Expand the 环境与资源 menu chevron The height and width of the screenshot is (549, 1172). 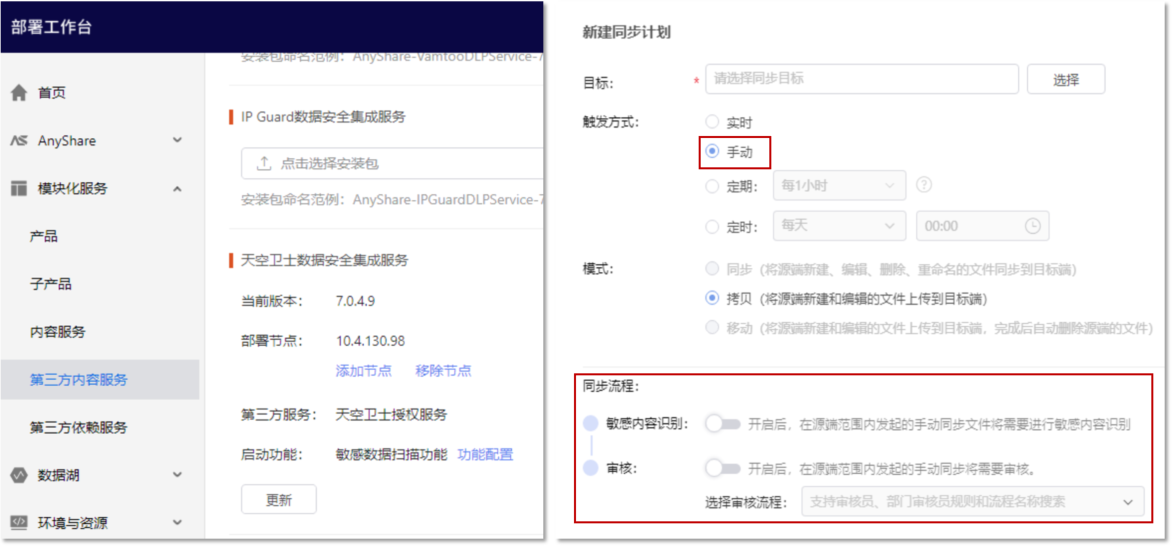(x=177, y=522)
